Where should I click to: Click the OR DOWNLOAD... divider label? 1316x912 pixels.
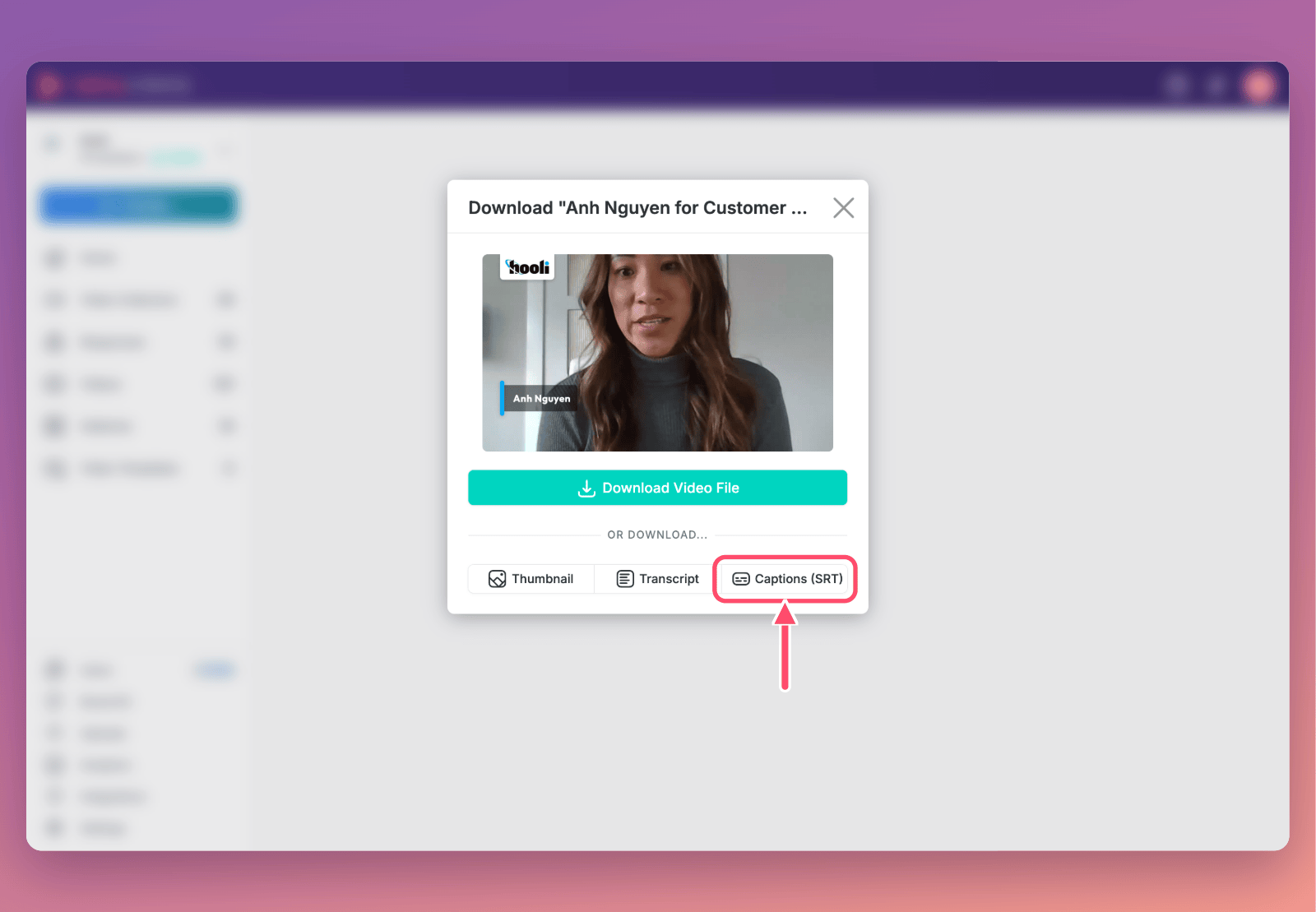(657, 535)
